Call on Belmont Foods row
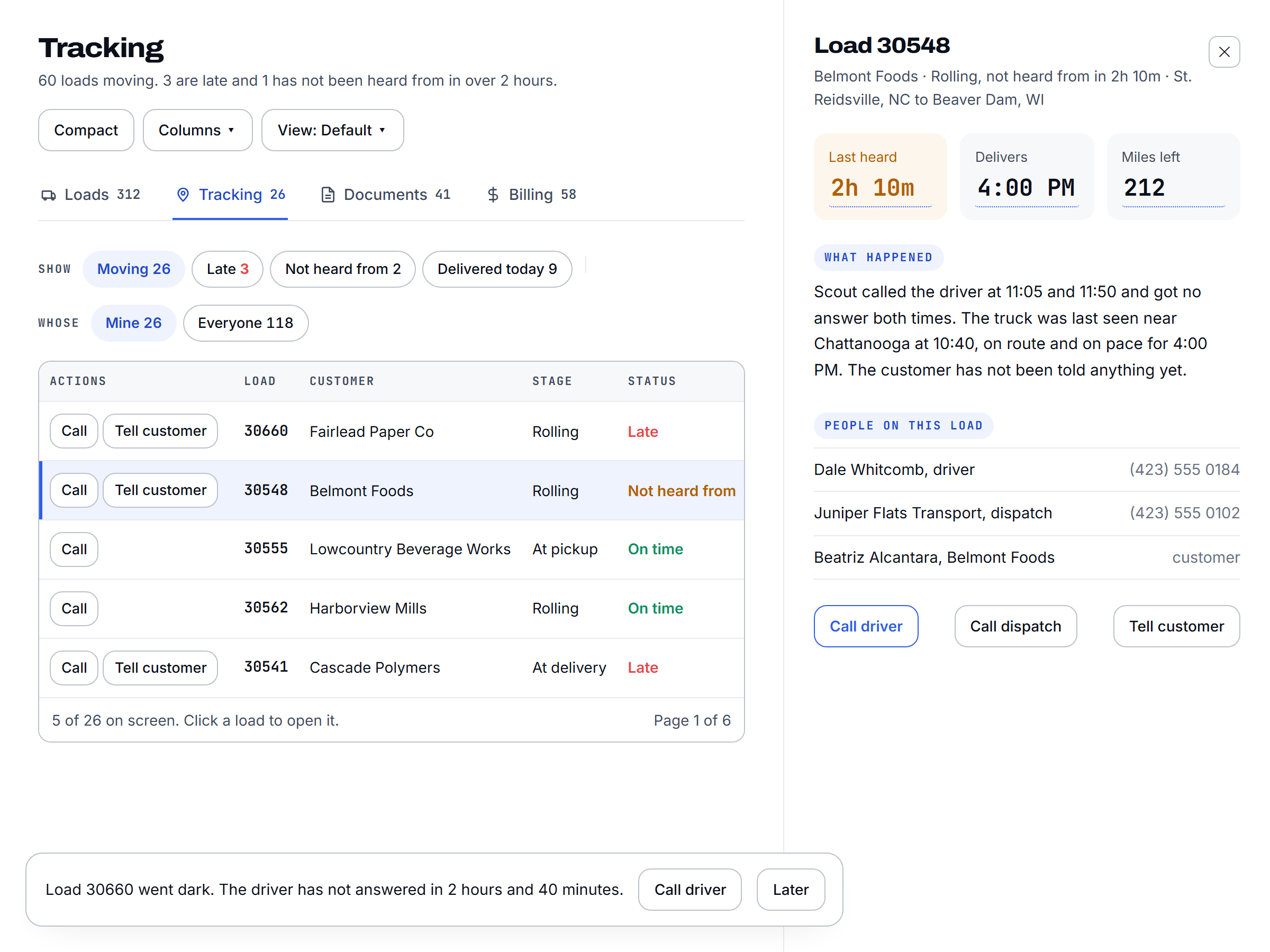Image resolution: width=1270 pixels, height=952 pixels. click(x=74, y=490)
